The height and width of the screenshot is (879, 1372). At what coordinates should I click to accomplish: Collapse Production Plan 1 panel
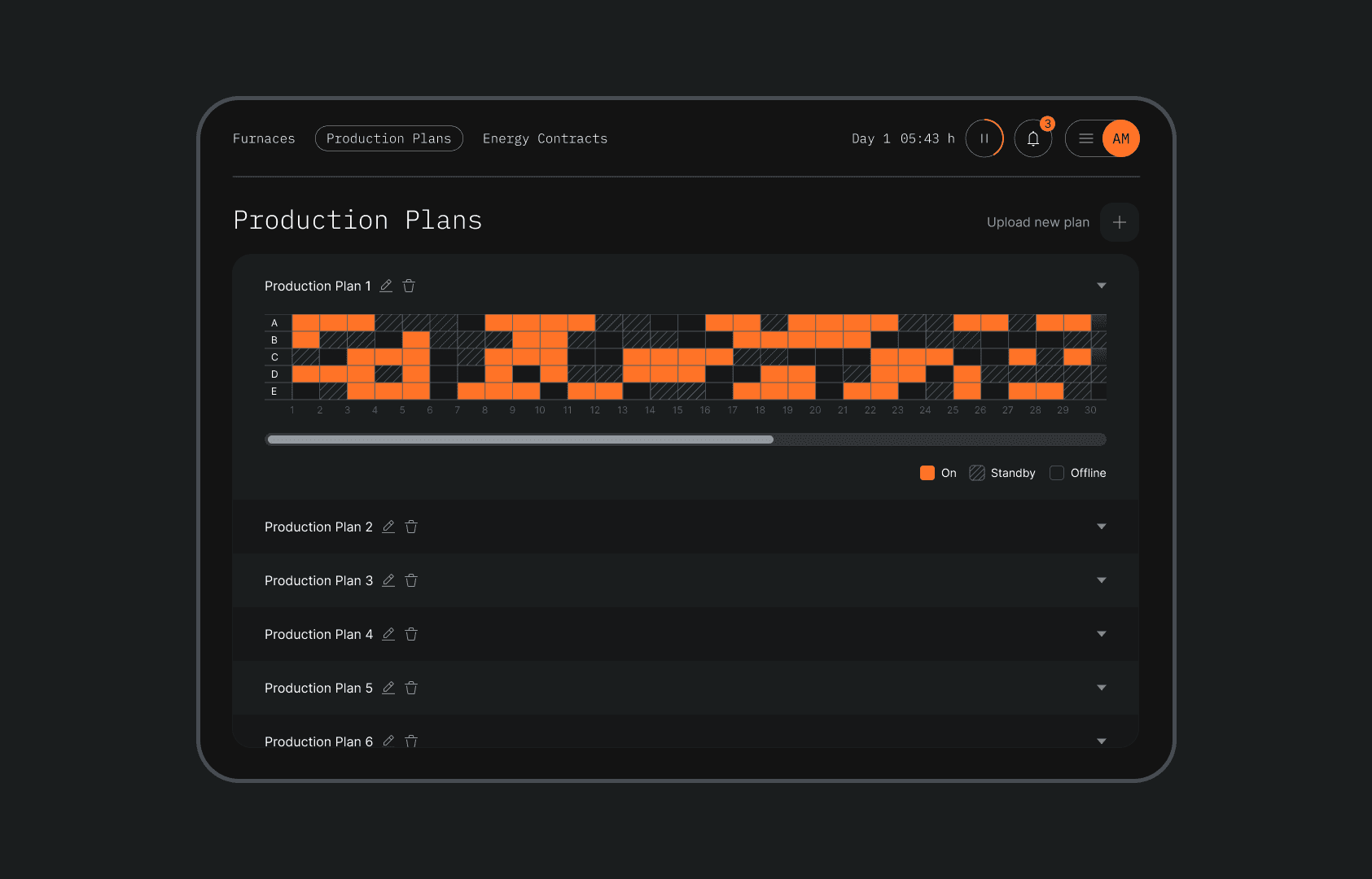[1102, 286]
